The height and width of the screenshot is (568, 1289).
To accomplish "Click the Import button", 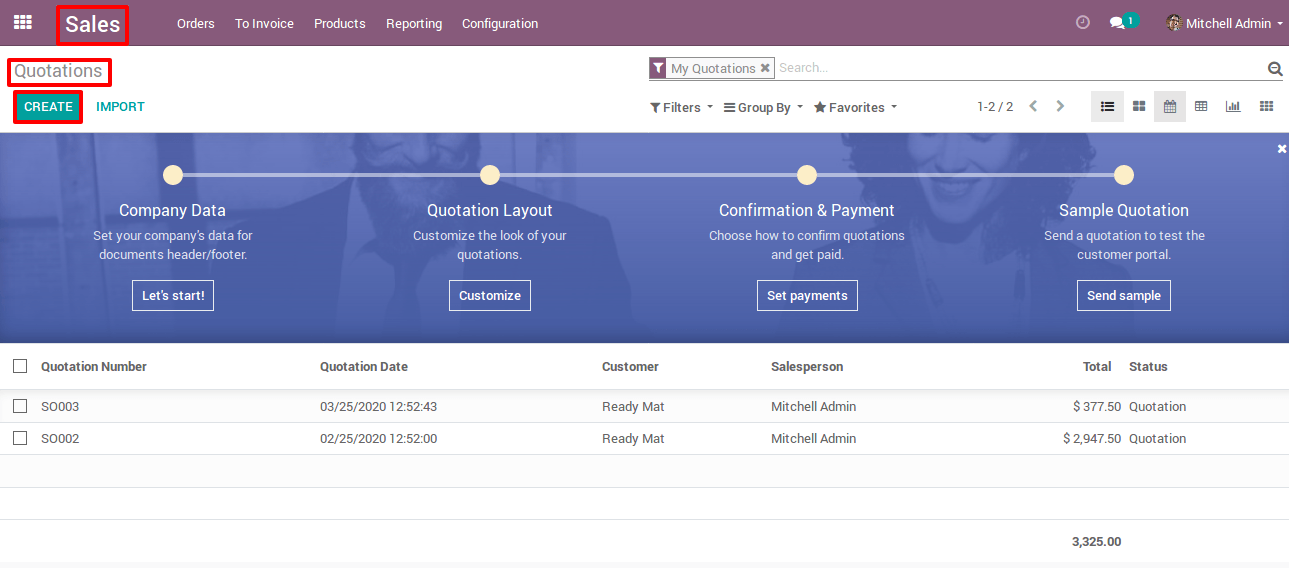I will tap(120, 107).
